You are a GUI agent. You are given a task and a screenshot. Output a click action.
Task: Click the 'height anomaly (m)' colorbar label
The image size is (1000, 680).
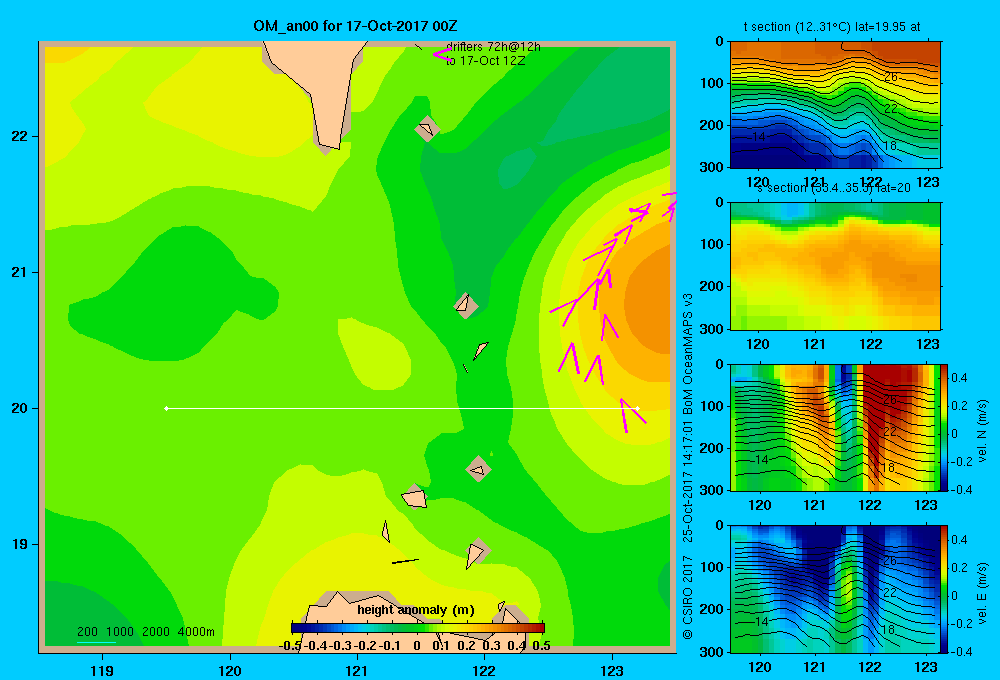pos(416,610)
